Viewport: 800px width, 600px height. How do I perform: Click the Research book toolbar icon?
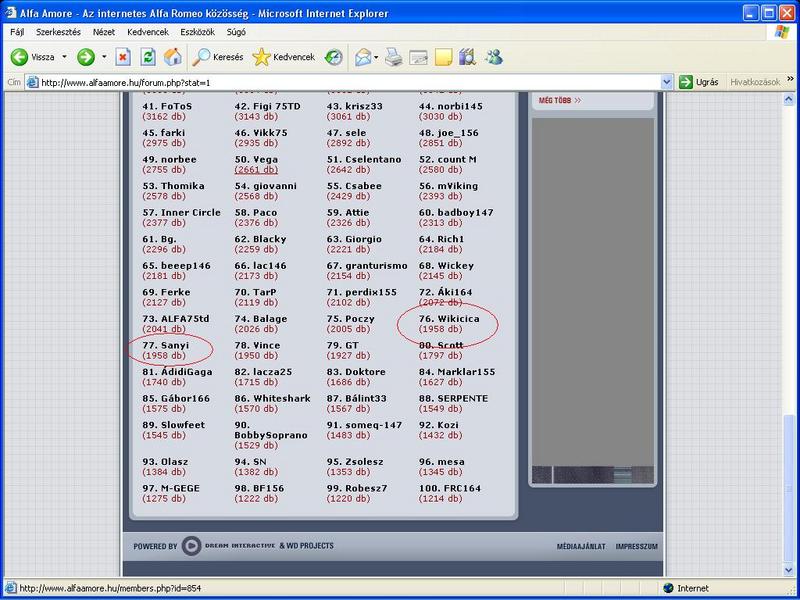click(467, 57)
